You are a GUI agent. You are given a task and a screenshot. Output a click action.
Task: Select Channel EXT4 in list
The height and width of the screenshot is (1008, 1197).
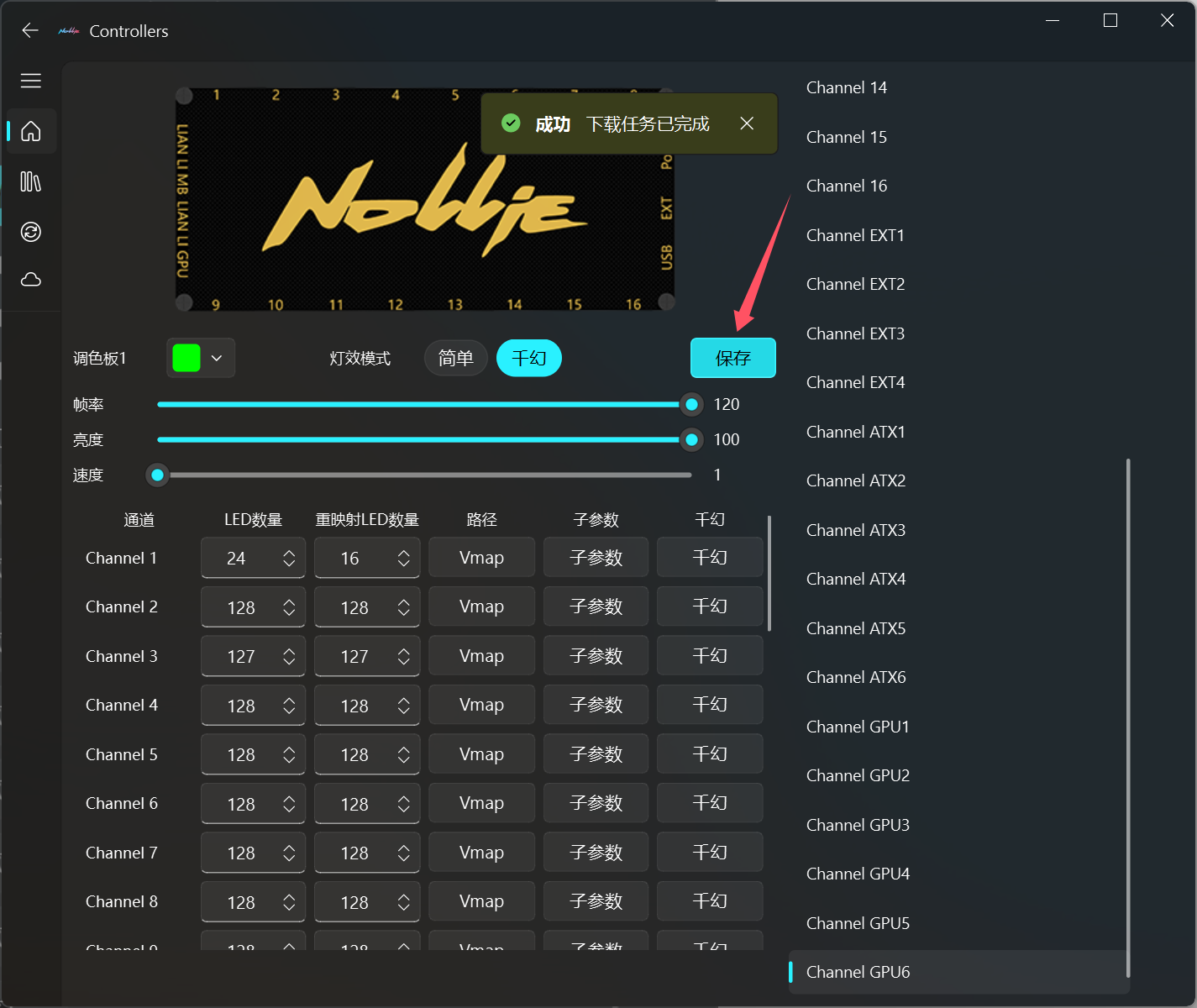(958, 382)
